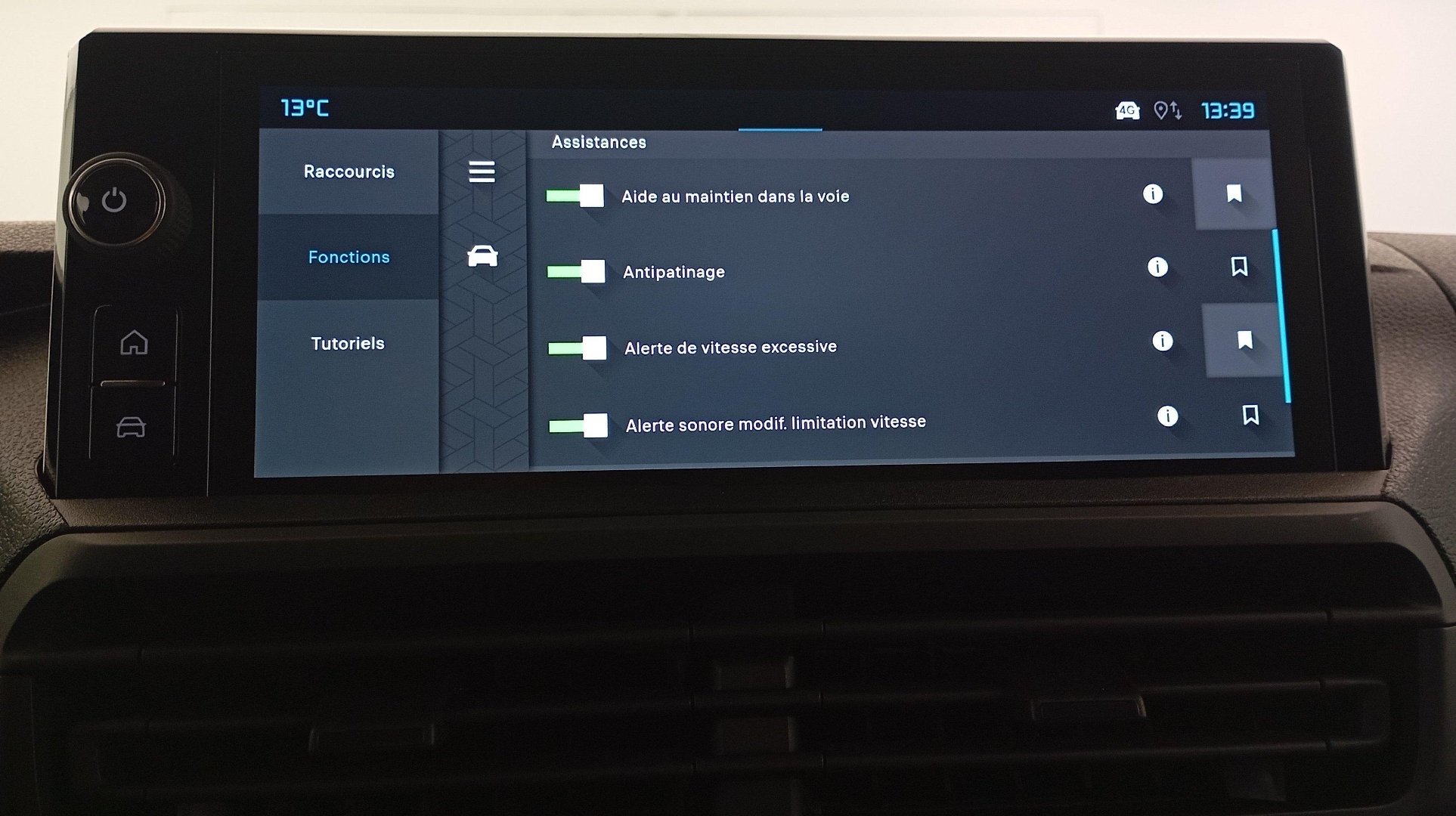Open the Tutoriels tab
The height and width of the screenshot is (816, 1456).
pyautogui.click(x=348, y=343)
